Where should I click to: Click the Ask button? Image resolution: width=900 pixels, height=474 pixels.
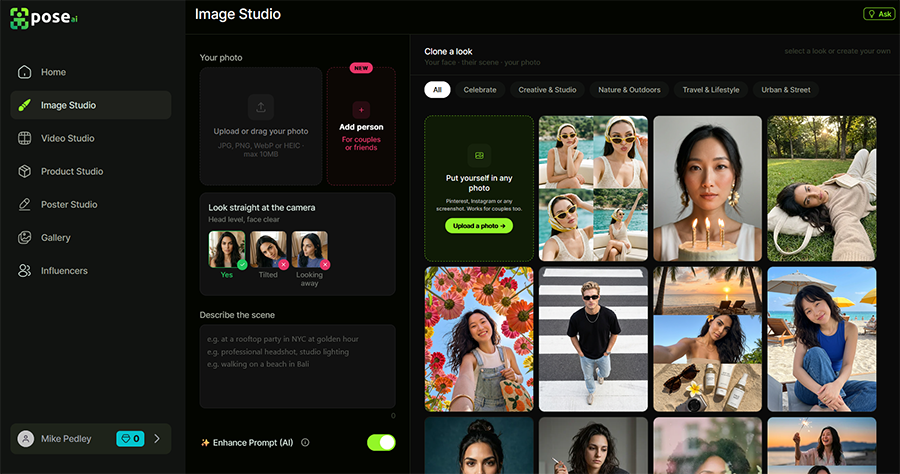879,14
